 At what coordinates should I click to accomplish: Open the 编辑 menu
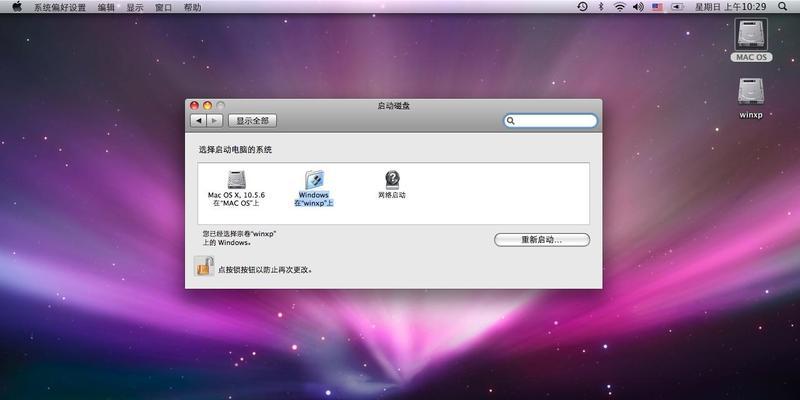pos(106,7)
